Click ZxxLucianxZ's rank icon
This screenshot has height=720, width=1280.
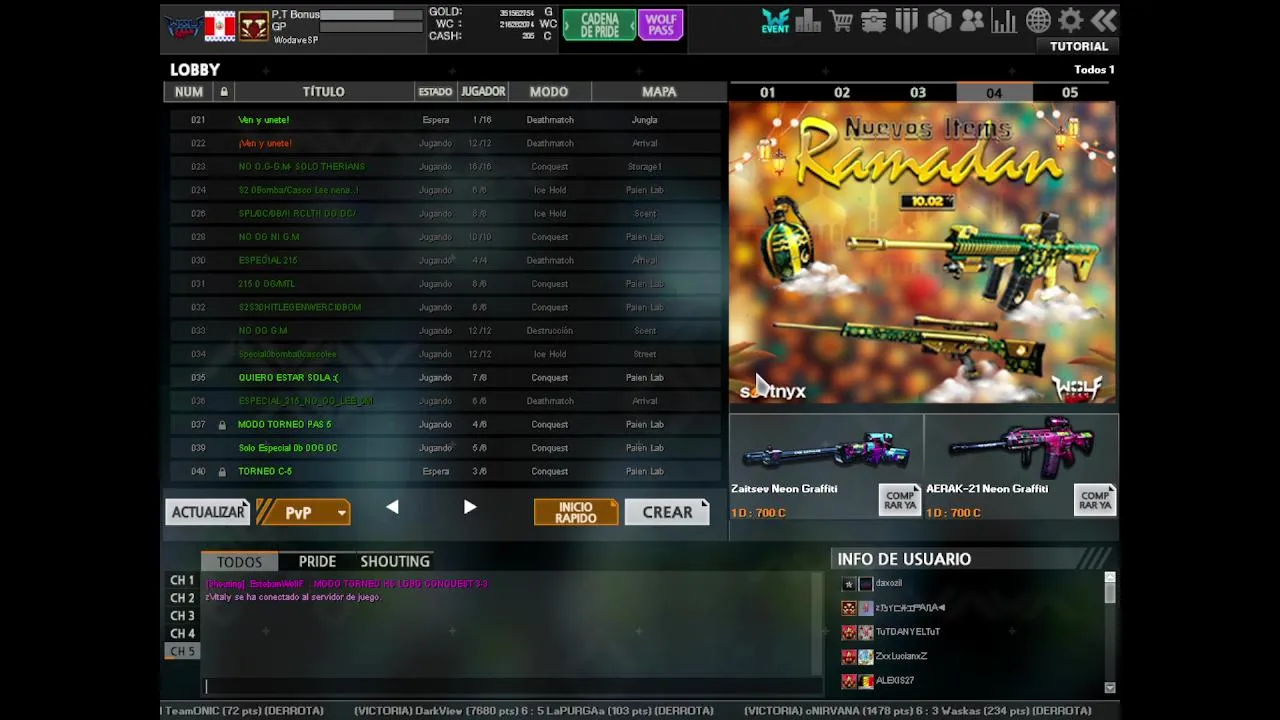click(849, 657)
